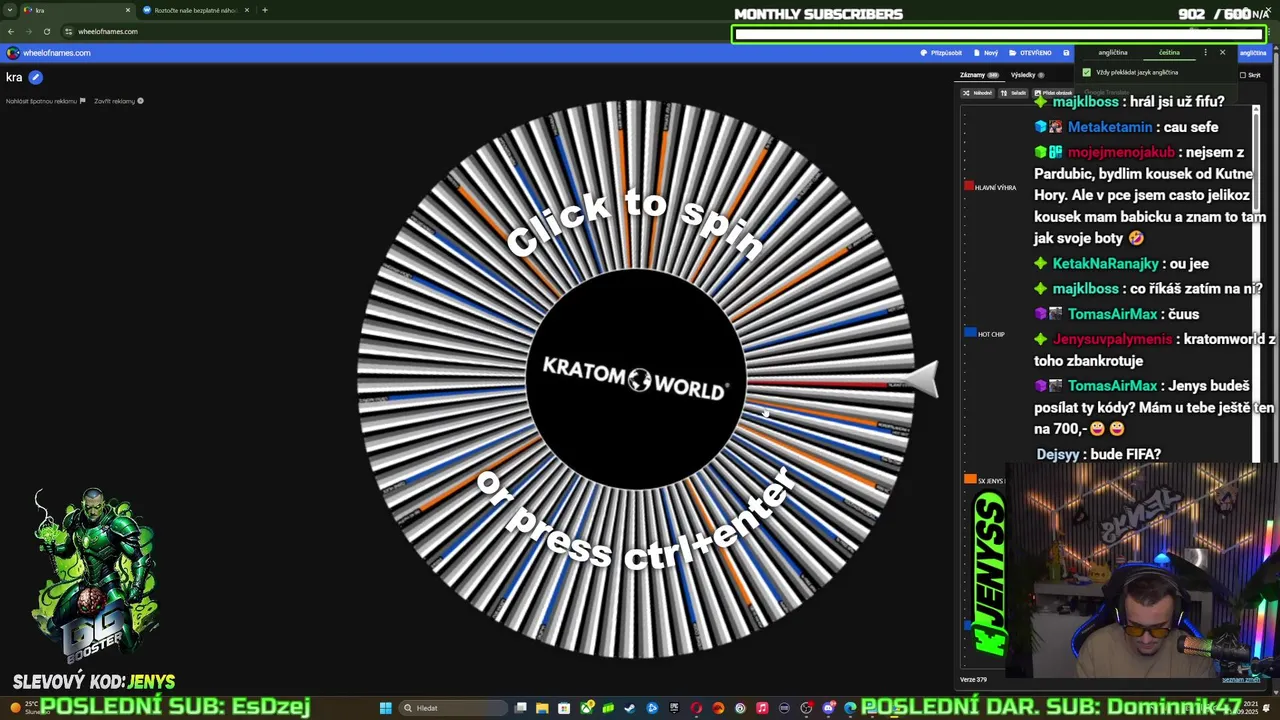Close the Google Translate popup
This screenshot has height=720, width=1280.
coord(1222,52)
